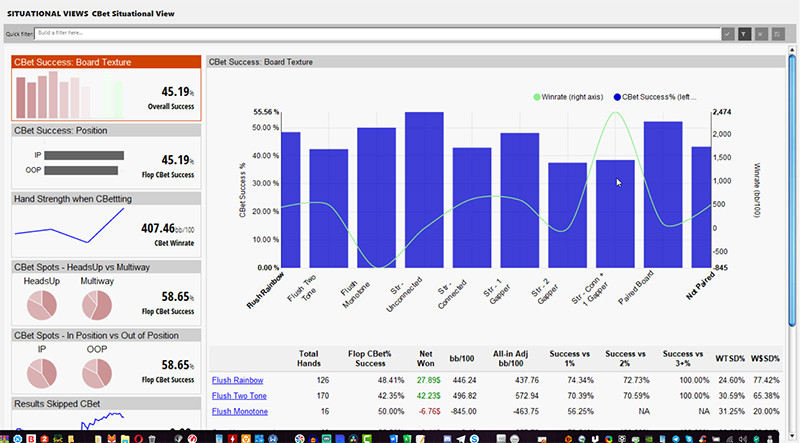Open the Results Skipped CBet panel

click(106, 404)
